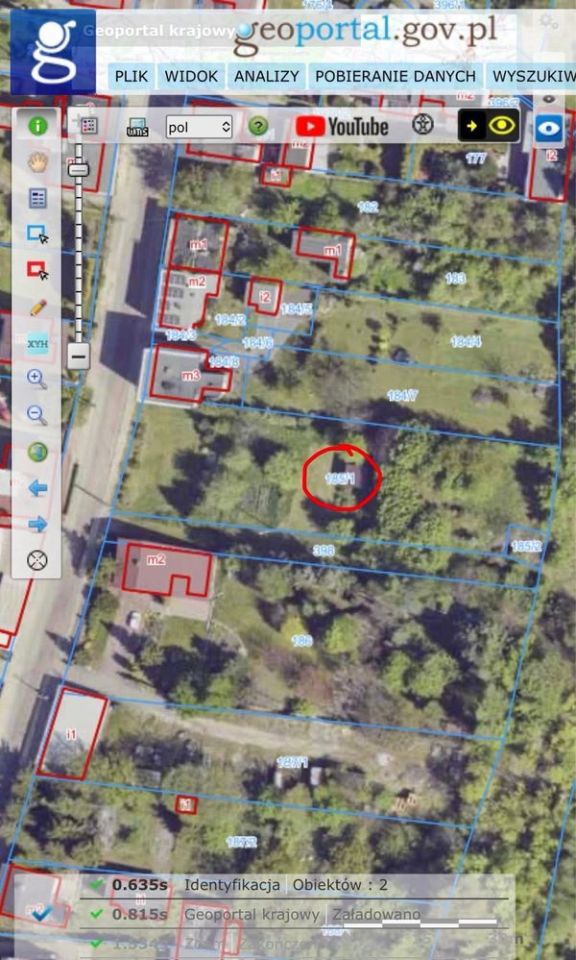Expand the POBIERANIE DANYCH menu
This screenshot has height=960, width=576.
coord(395,77)
